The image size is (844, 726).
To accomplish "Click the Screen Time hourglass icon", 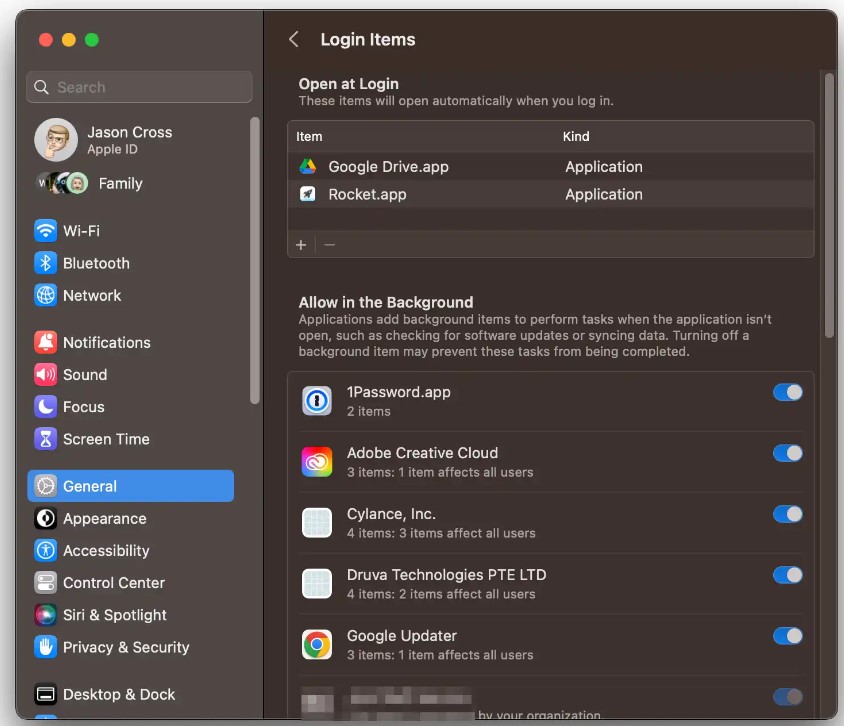I will (x=46, y=439).
